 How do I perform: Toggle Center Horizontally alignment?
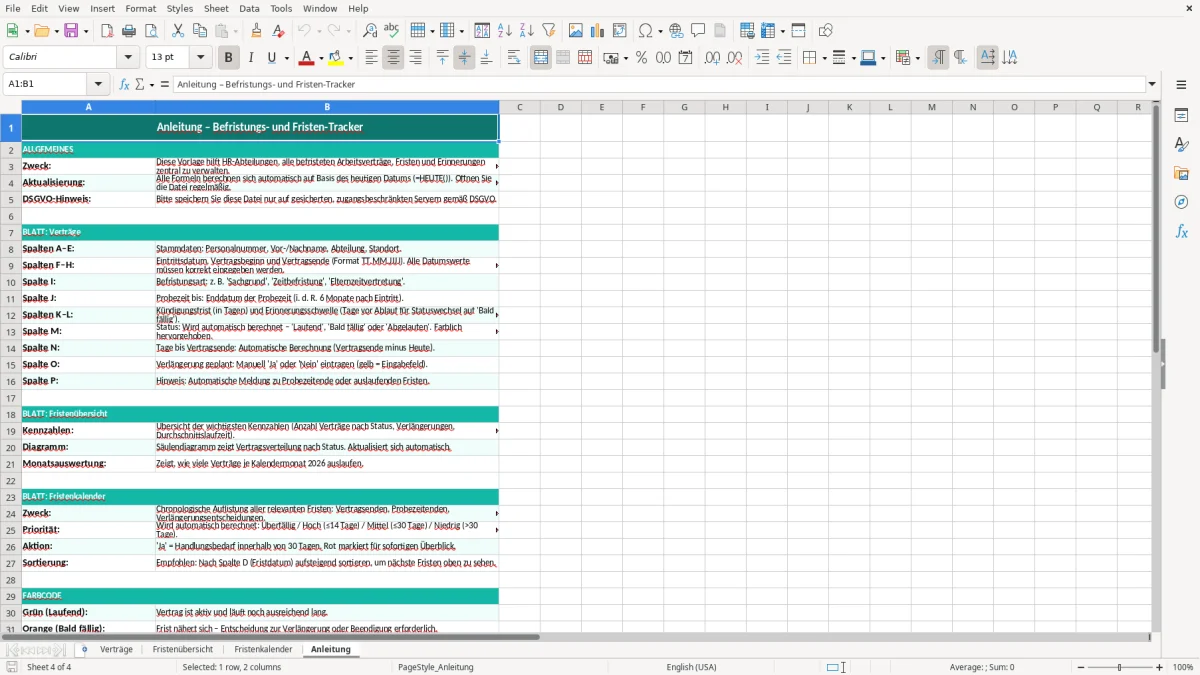393,58
